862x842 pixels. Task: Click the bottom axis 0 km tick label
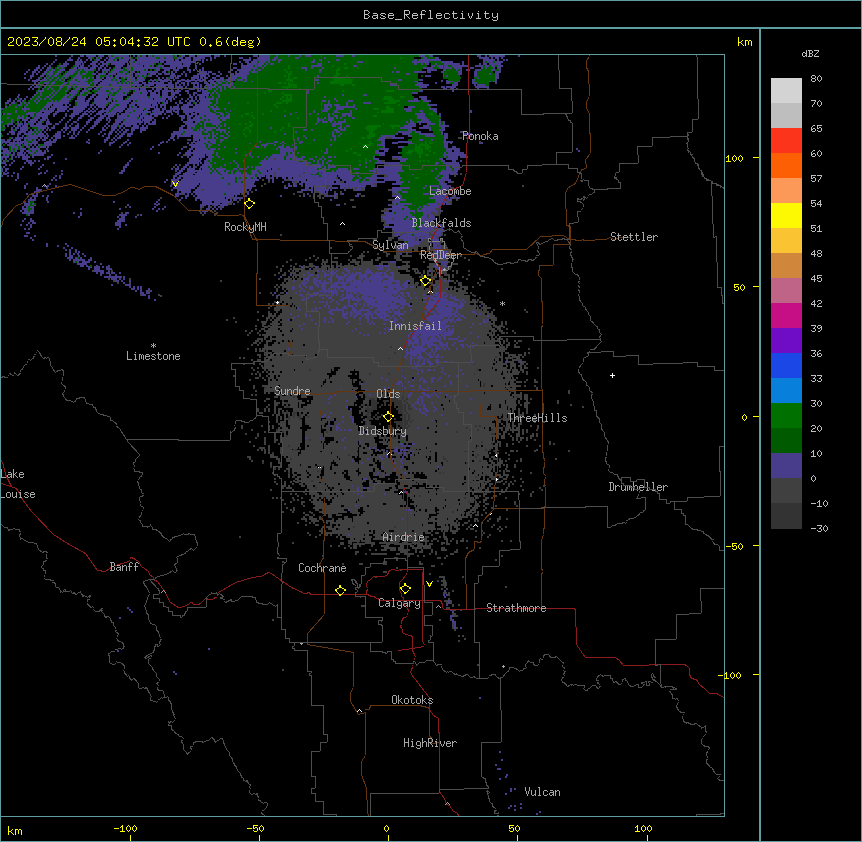[x=386, y=828]
